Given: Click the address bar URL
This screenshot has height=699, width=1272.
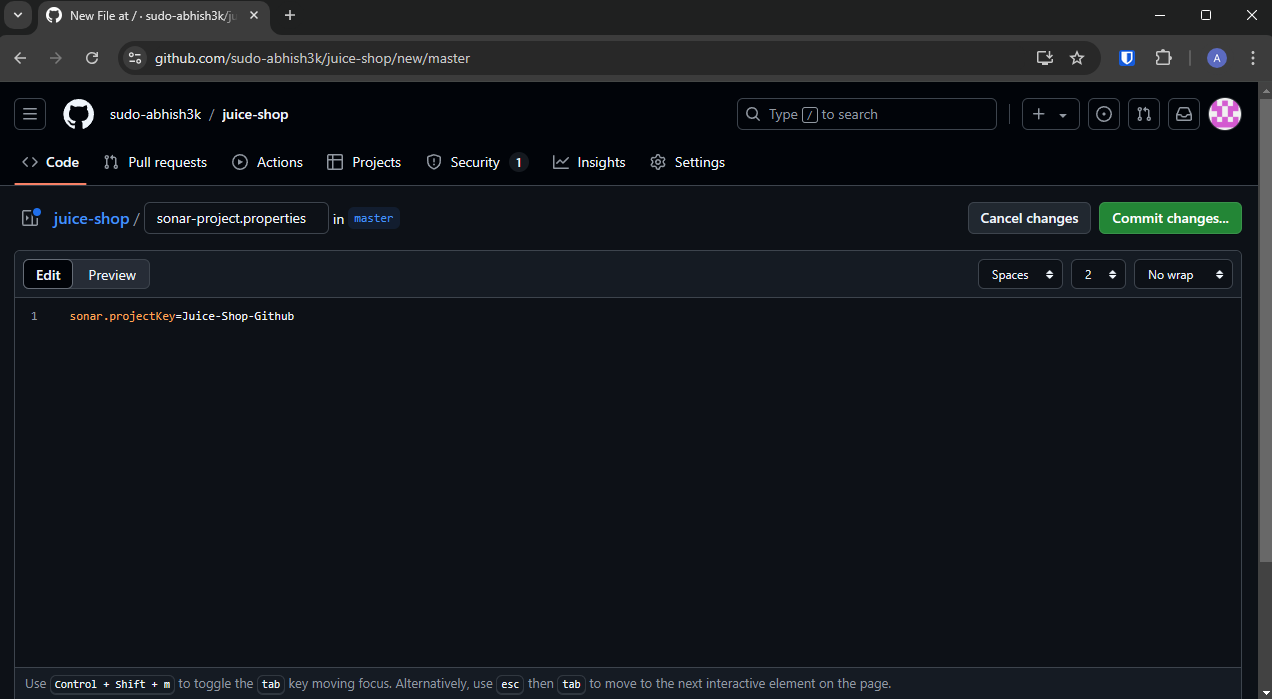Looking at the screenshot, I should pyautogui.click(x=312, y=58).
